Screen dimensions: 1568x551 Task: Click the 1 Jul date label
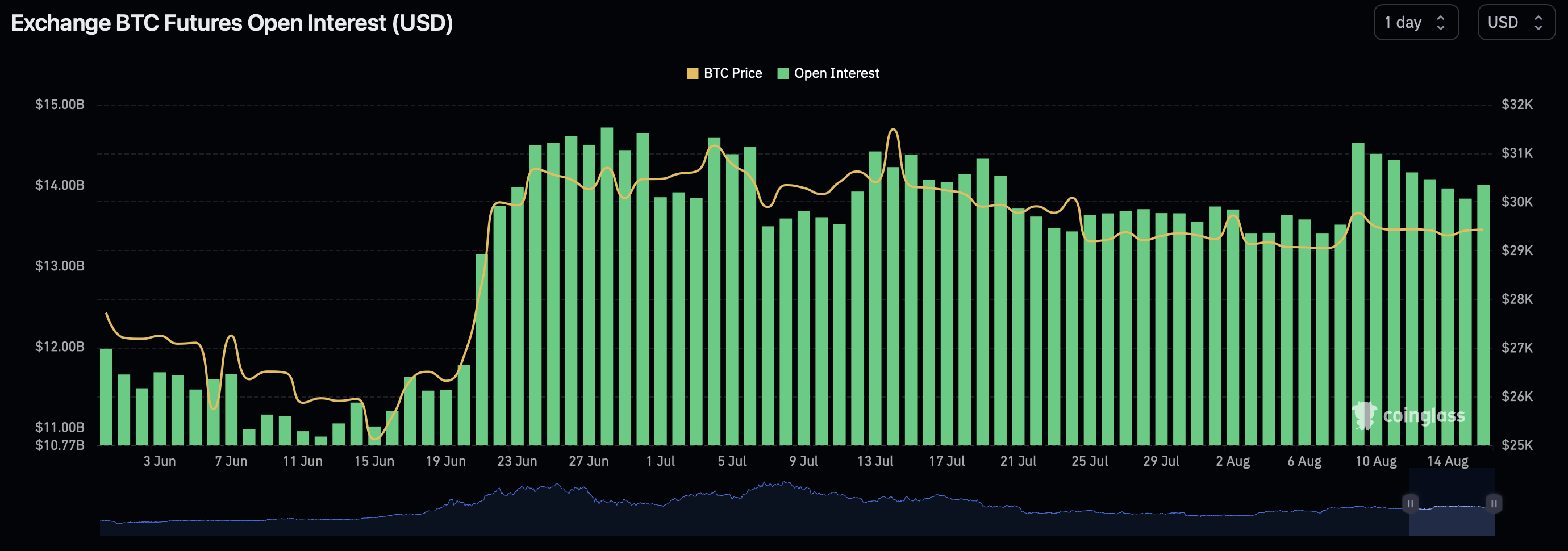(x=660, y=461)
